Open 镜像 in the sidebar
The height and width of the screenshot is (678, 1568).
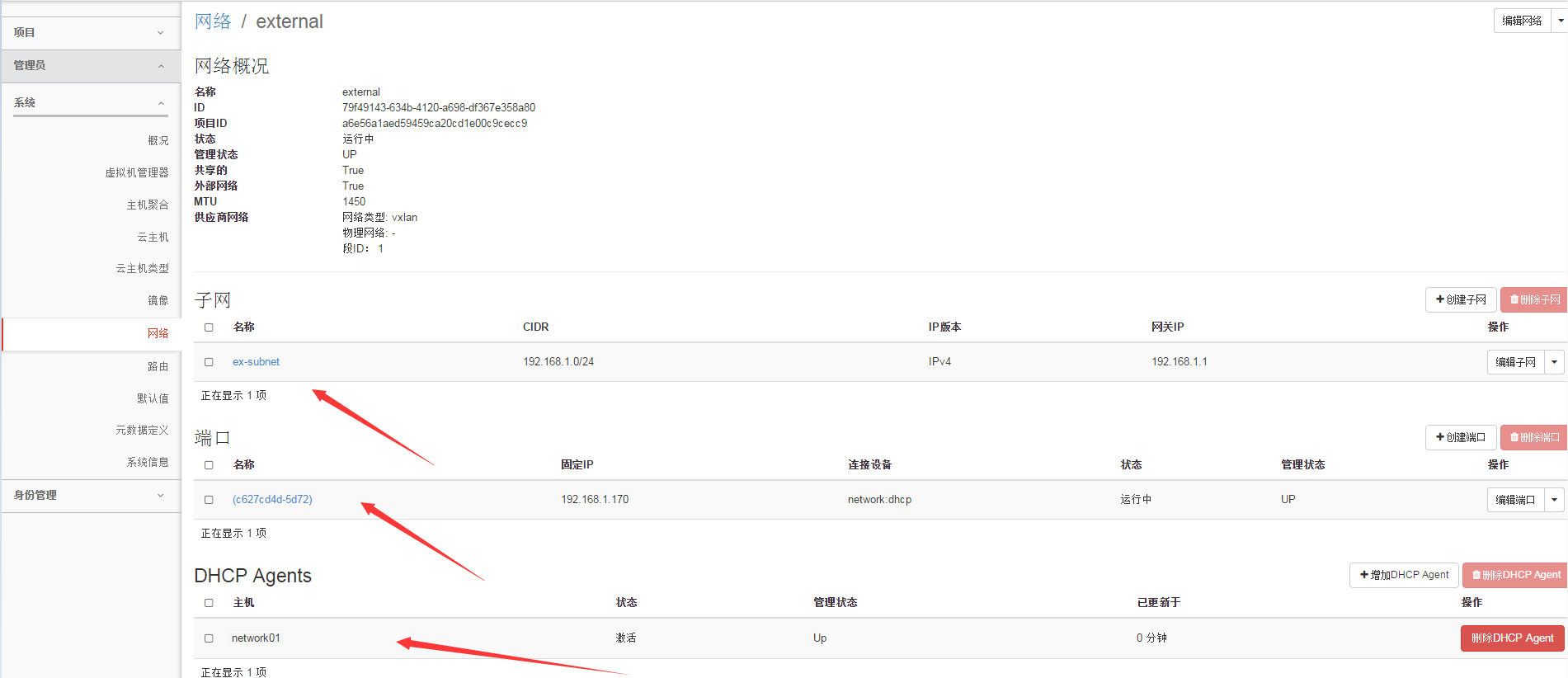click(x=158, y=301)
